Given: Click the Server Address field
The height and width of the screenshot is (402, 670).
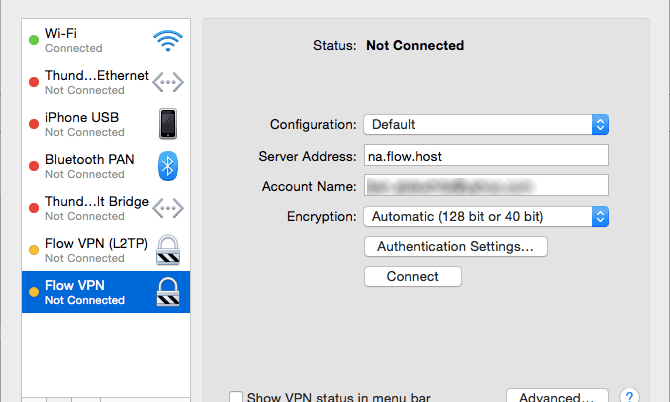Looking at the screenshot, I should click(x=486, y=156).
